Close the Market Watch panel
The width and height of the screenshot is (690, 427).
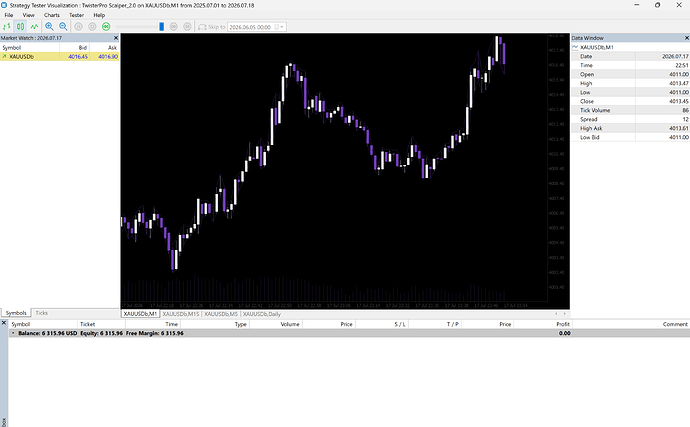pyautogui.click(x=116, y=38)
